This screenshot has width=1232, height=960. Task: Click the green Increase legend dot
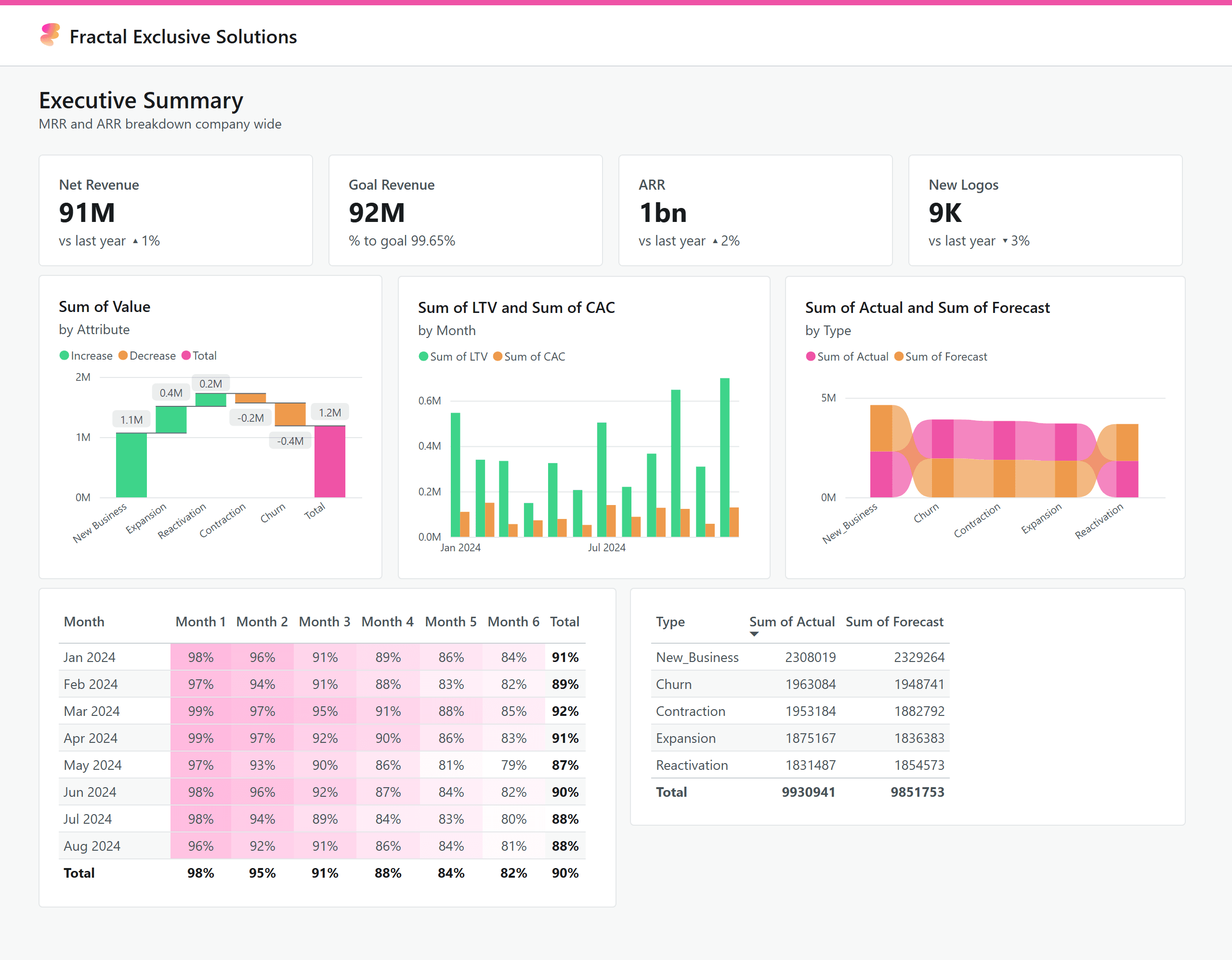[x=65, y=355]
